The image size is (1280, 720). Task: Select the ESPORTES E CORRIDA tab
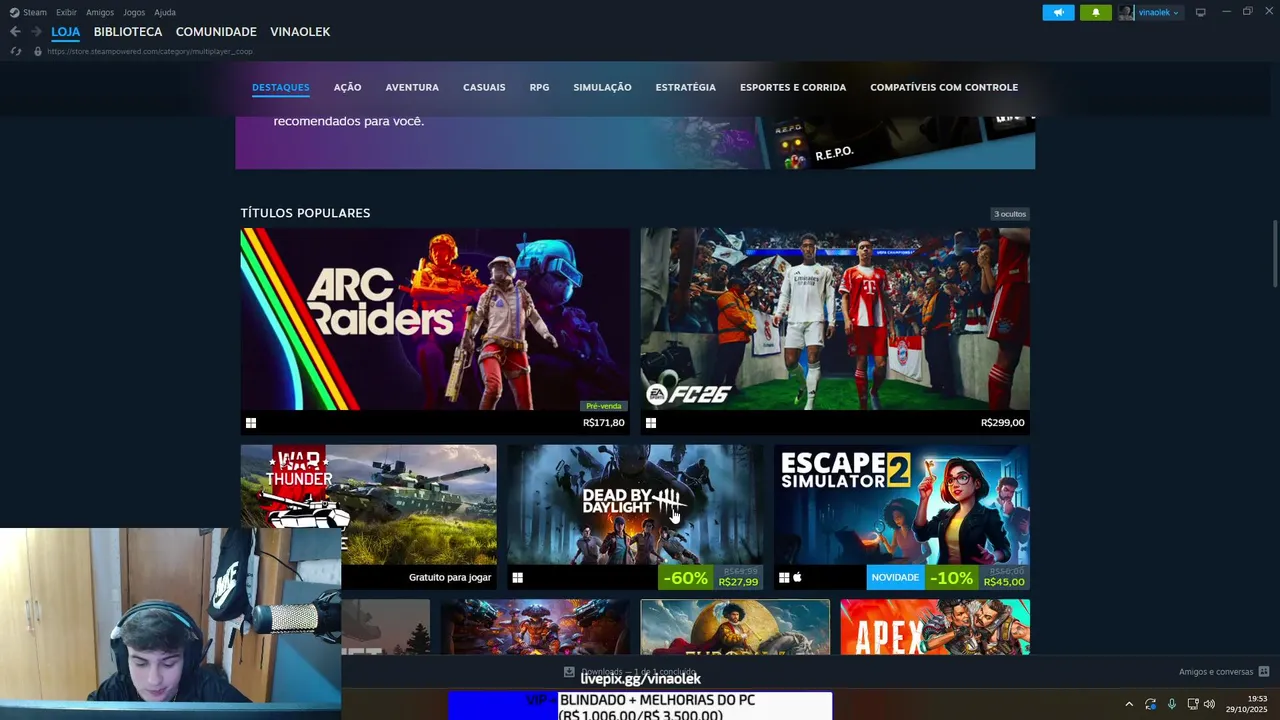(x=793, y=87)
